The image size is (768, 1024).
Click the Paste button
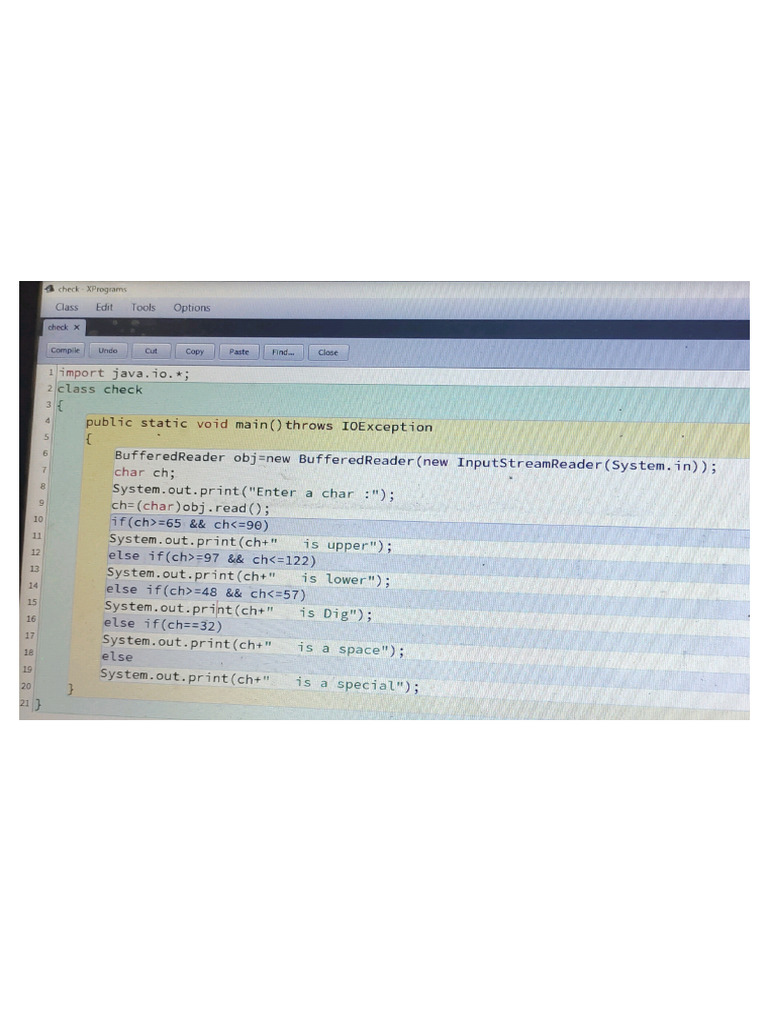pyautogui.click(x=239, y=351)
